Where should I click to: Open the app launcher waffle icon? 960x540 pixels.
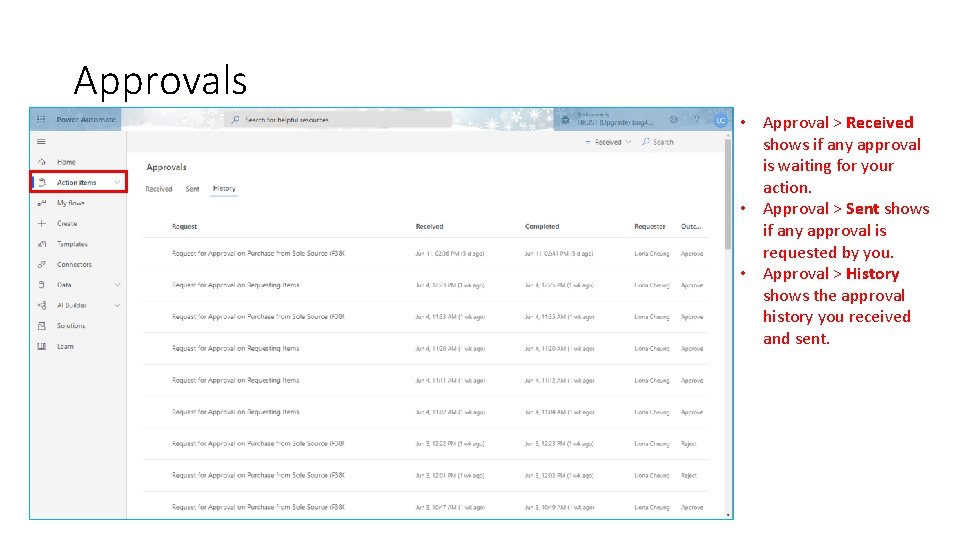(41, 119)
